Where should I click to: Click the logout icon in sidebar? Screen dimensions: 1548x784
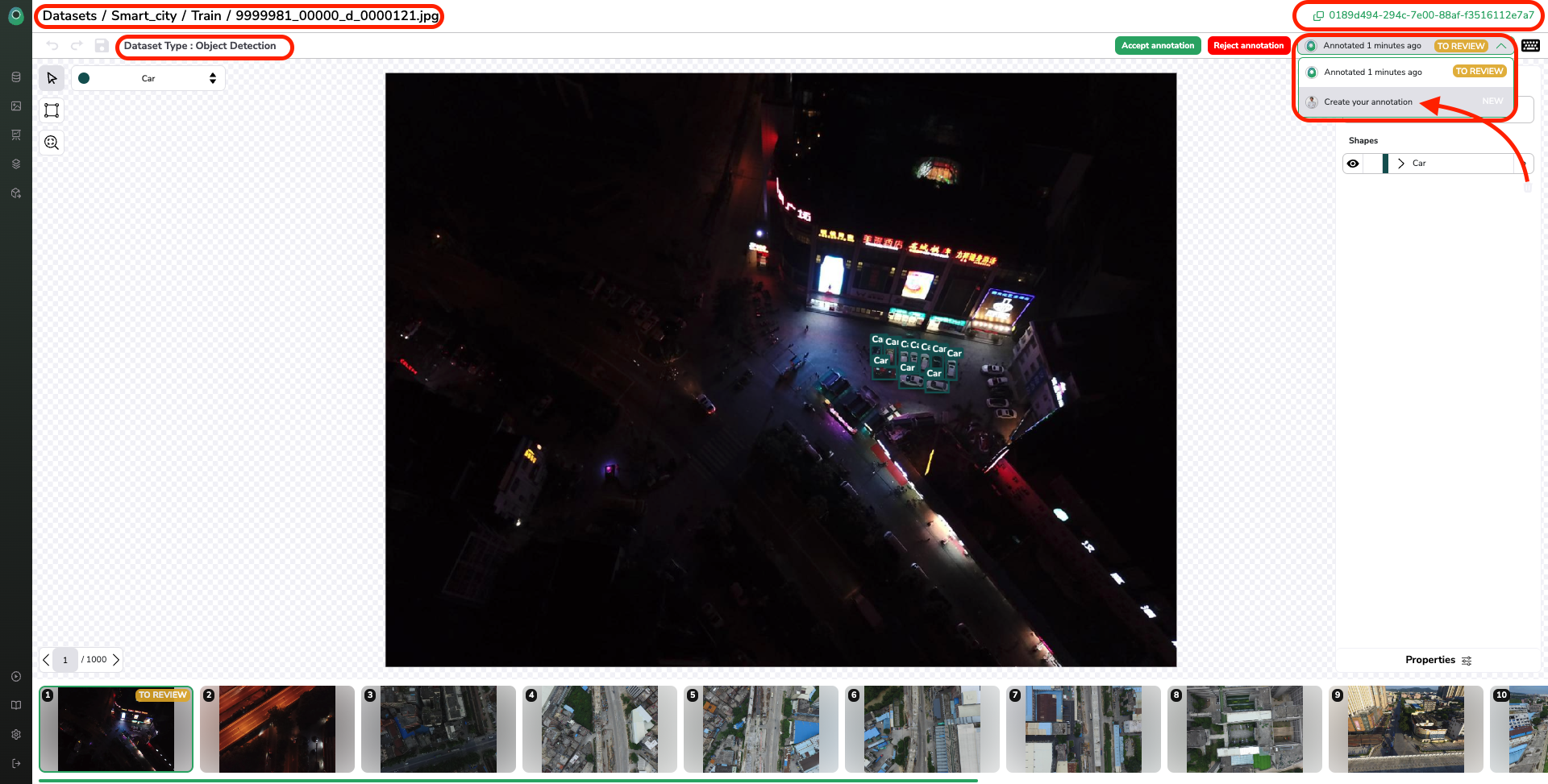15,764
